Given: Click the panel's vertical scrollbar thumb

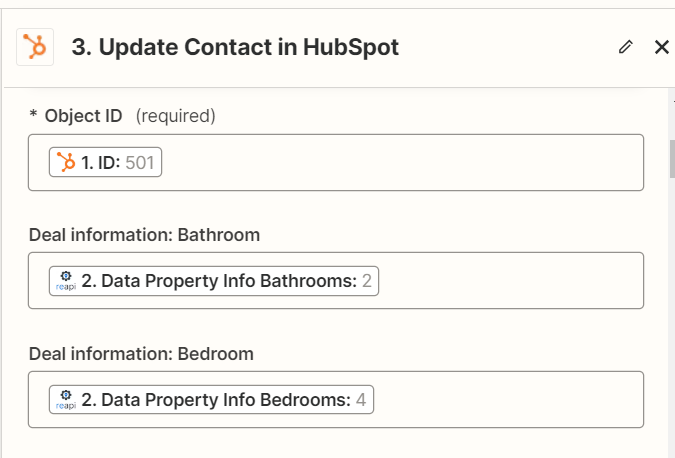Looking at the screenshot, I should click(672, 159).
